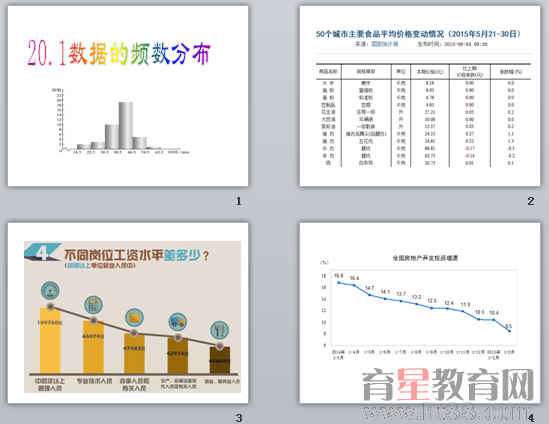Select slide 2 with the food price table

420,96
